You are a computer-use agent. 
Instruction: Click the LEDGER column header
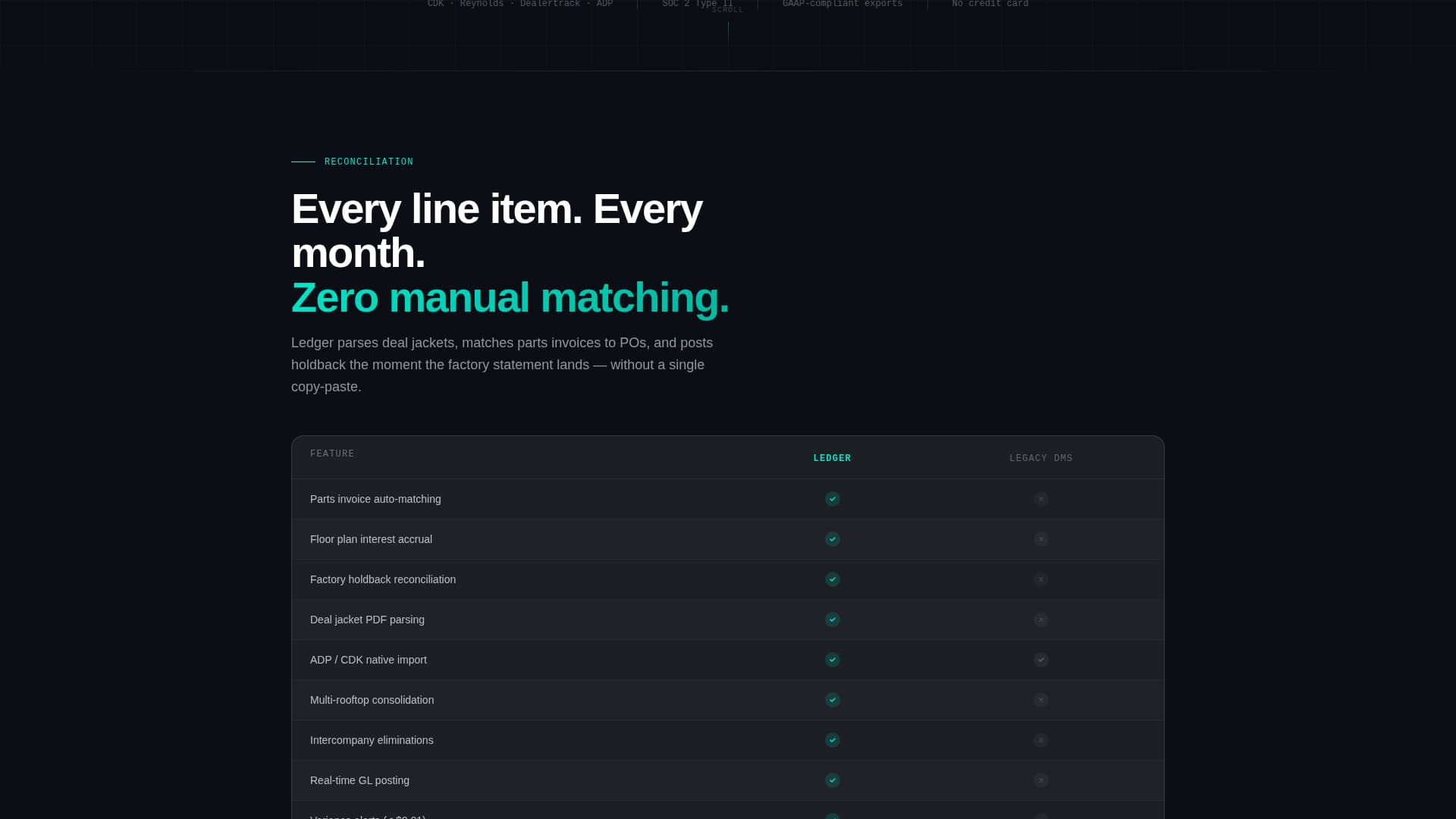click(x=832, y=458)
